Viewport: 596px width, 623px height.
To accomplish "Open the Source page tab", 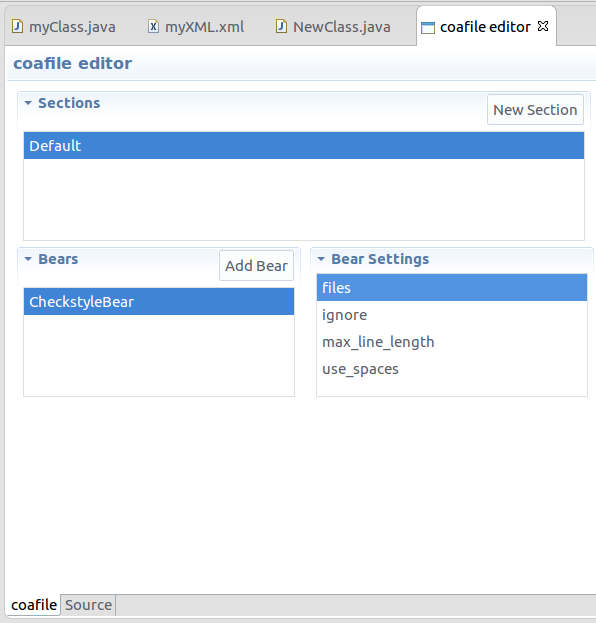I will pyautogui.click(x=88, y=605).
